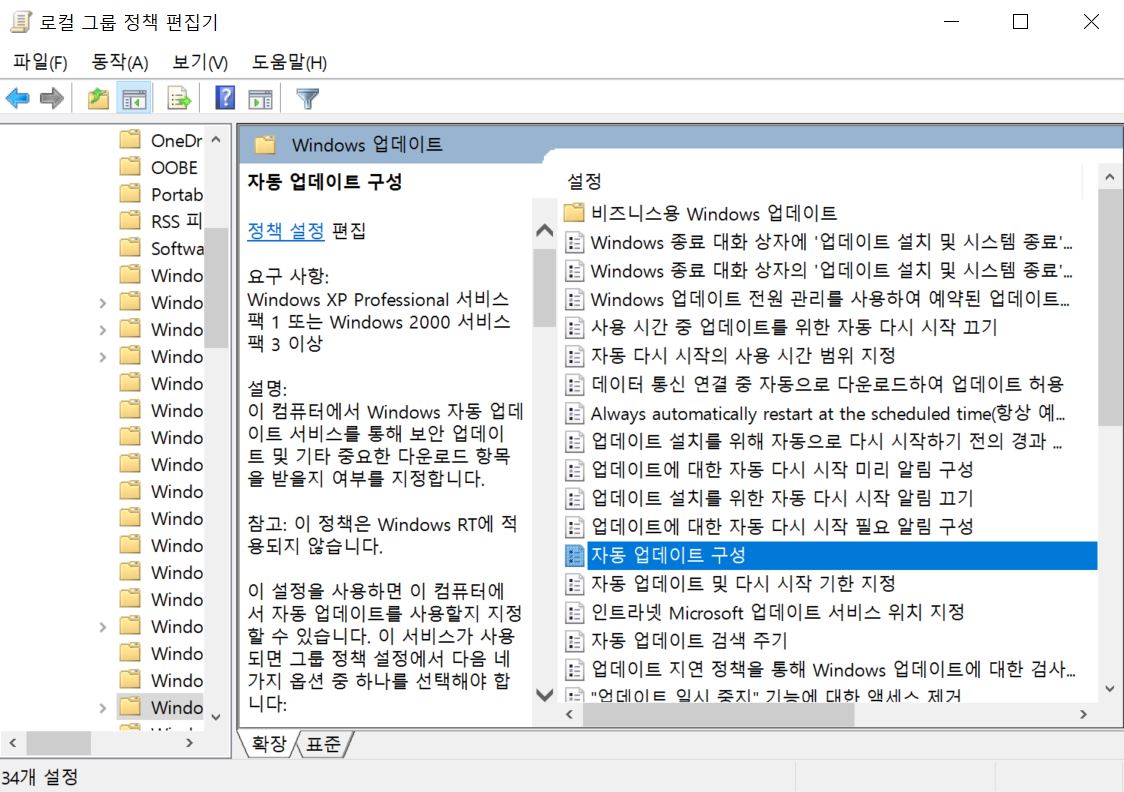1124x792 pixels.
Task: Open the 파일(F) menu
Action: click(40, 62)
